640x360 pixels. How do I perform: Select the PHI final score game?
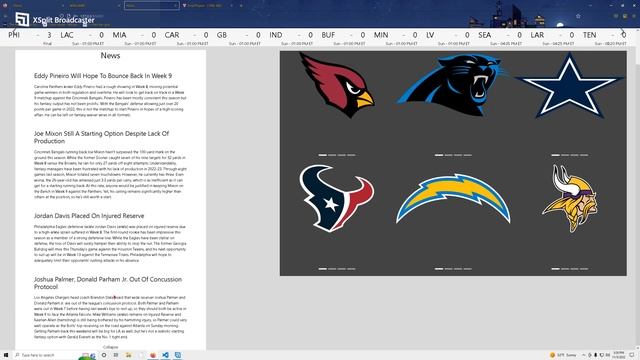pos(30,38)
